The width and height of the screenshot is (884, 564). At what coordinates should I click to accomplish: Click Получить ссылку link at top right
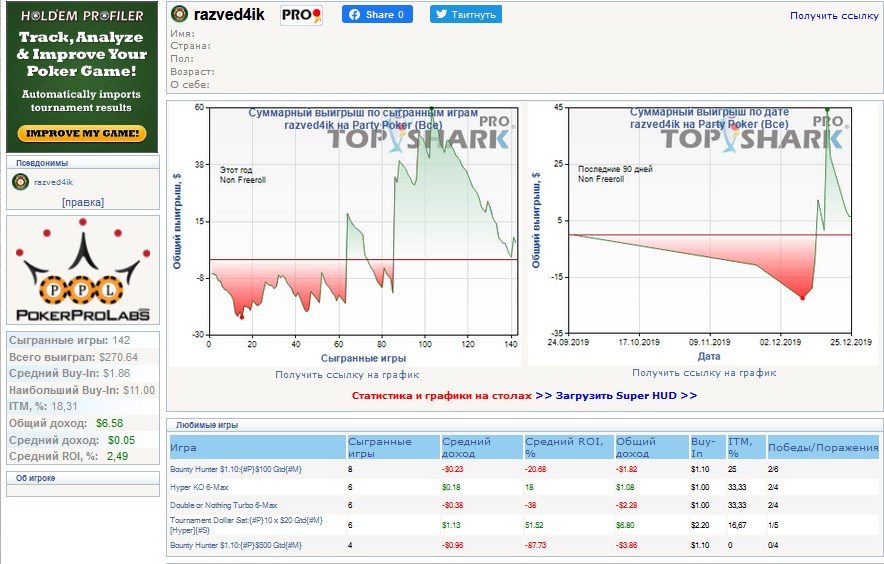[x=834, y=16]
